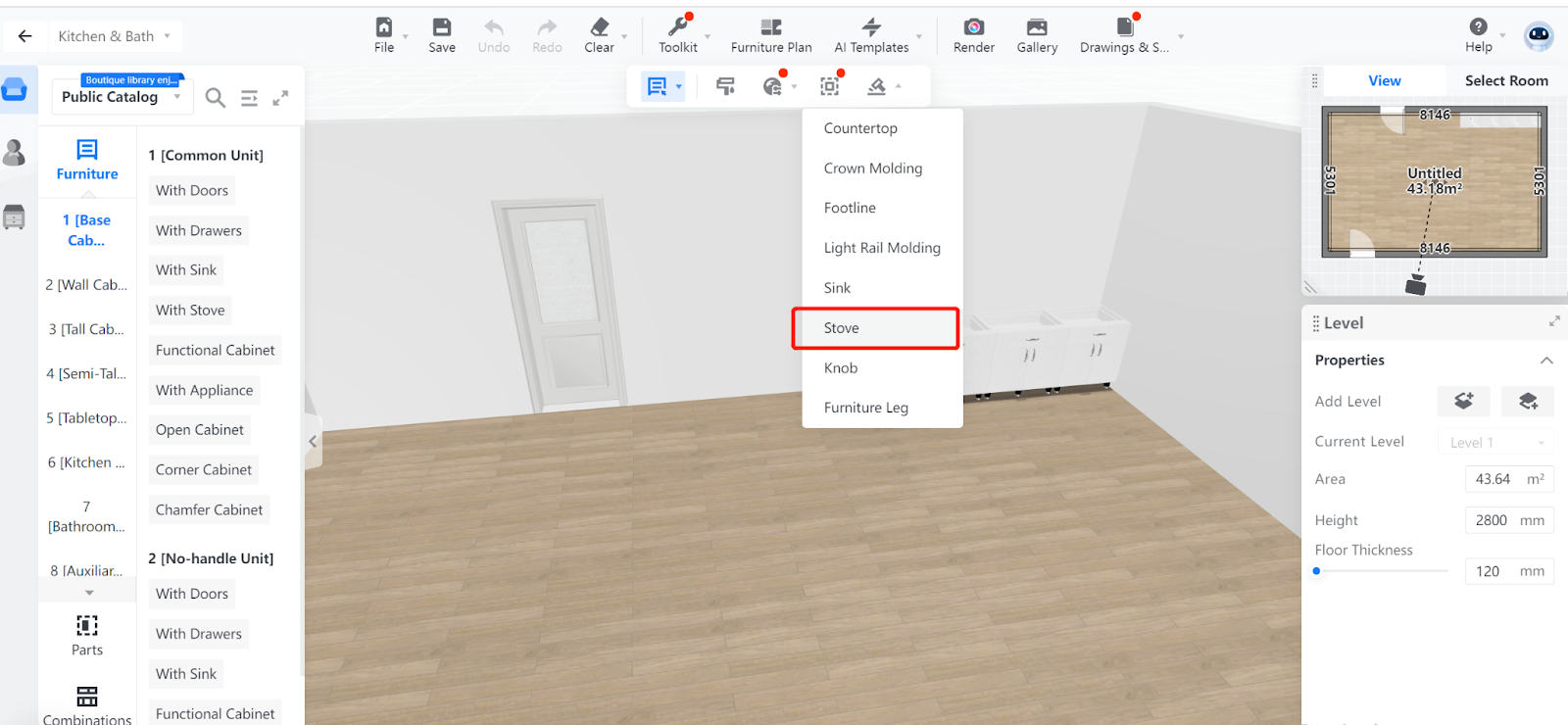Expand the Level panel icon

point(1554,321)
